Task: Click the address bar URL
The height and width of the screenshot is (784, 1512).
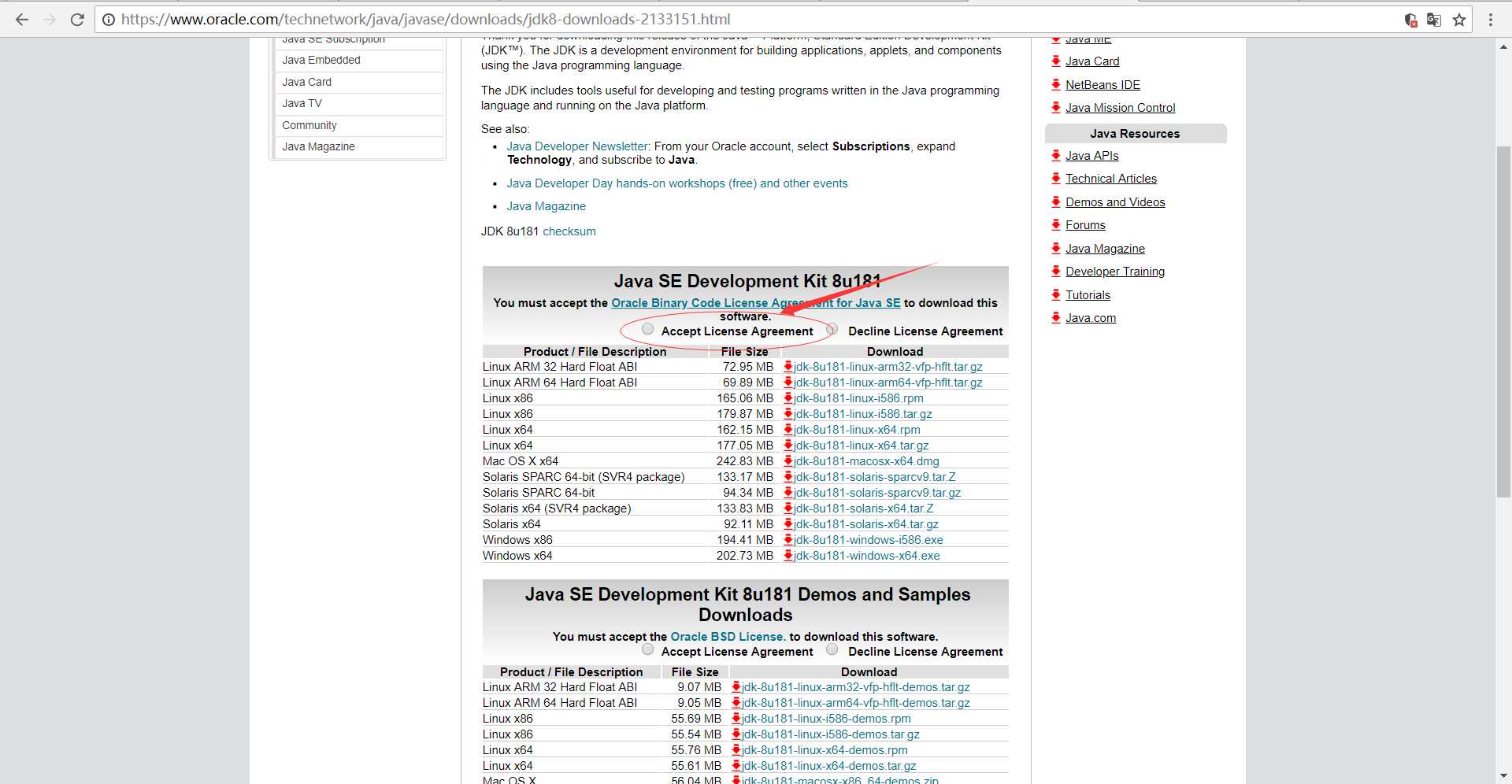Action: 425,20
